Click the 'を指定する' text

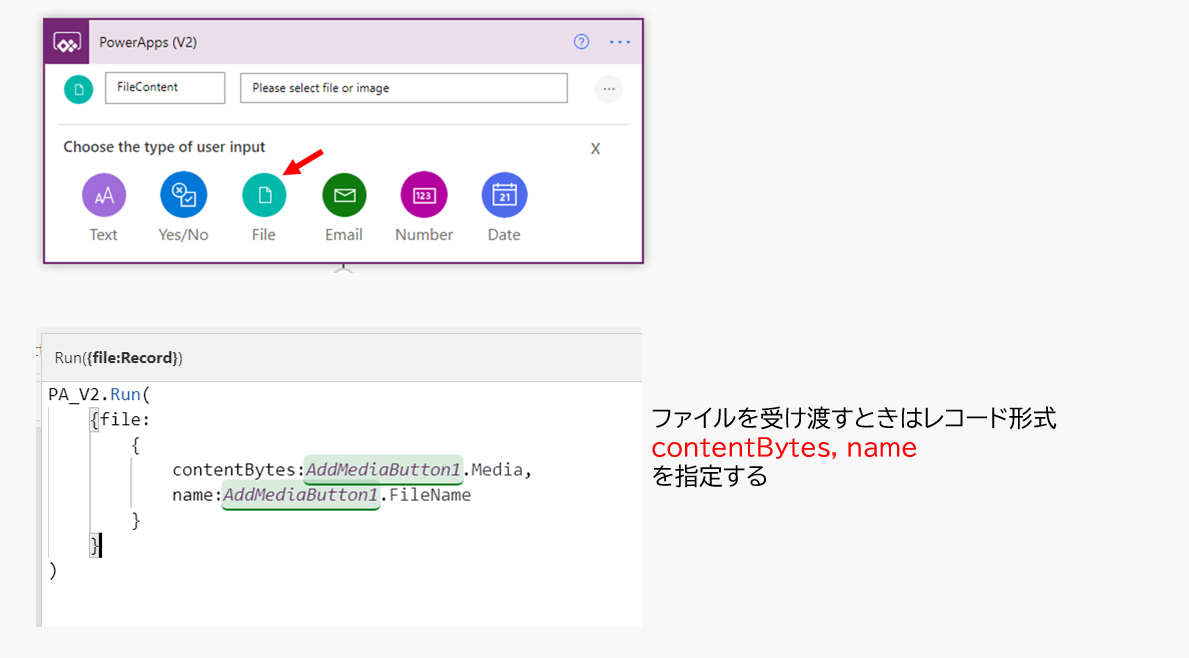(x=710, y=476)
